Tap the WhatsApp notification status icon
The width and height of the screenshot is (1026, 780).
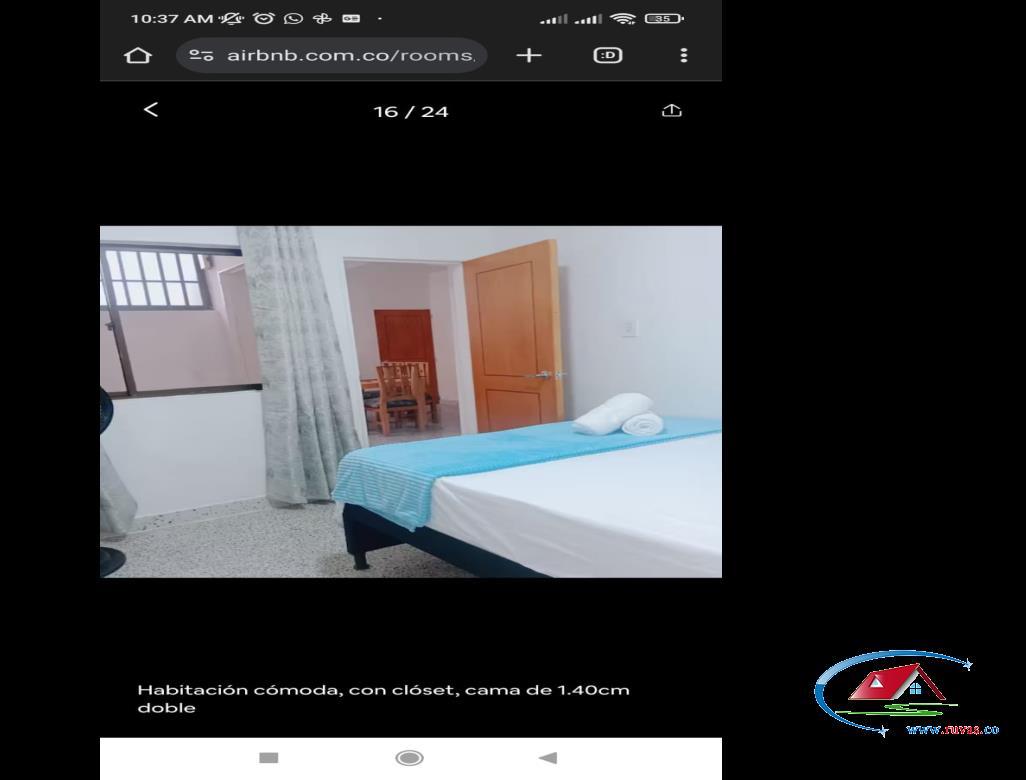click(x=293, y=18)
